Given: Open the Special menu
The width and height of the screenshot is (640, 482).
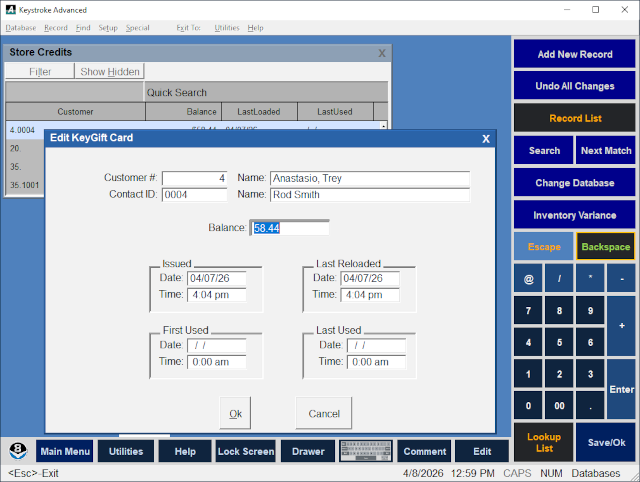Looking at the screenshot, I should 137,28.
